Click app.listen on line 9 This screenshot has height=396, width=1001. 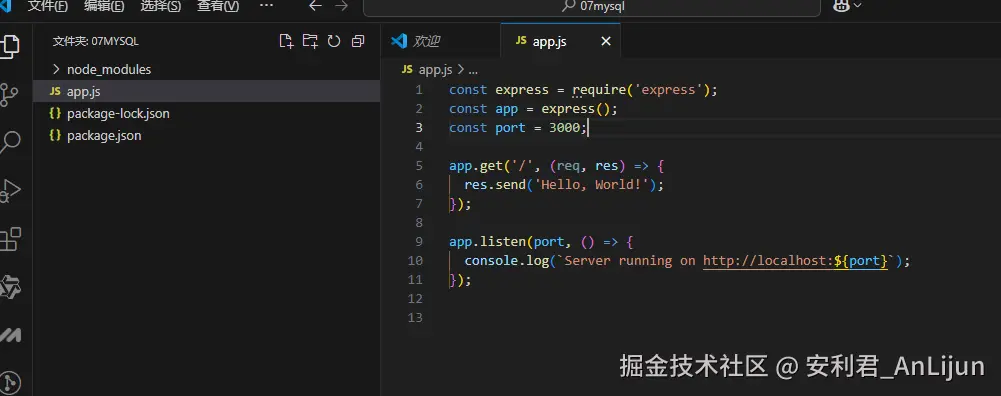point(487,242)
